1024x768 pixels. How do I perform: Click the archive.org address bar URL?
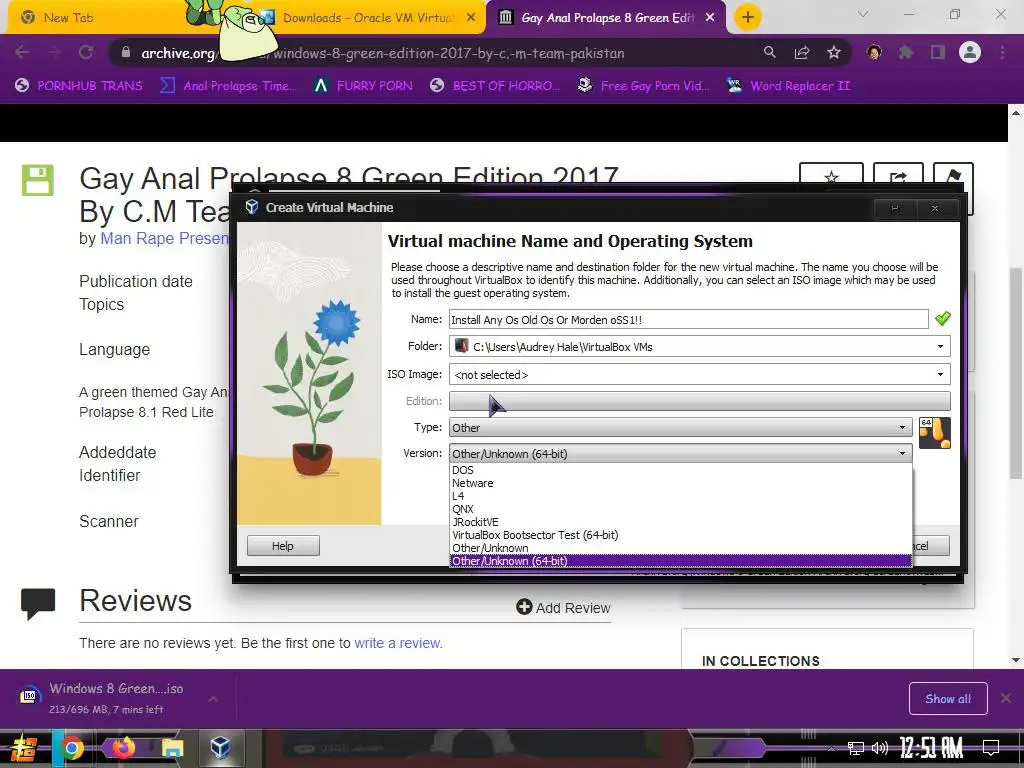click(x=383, y=53)
